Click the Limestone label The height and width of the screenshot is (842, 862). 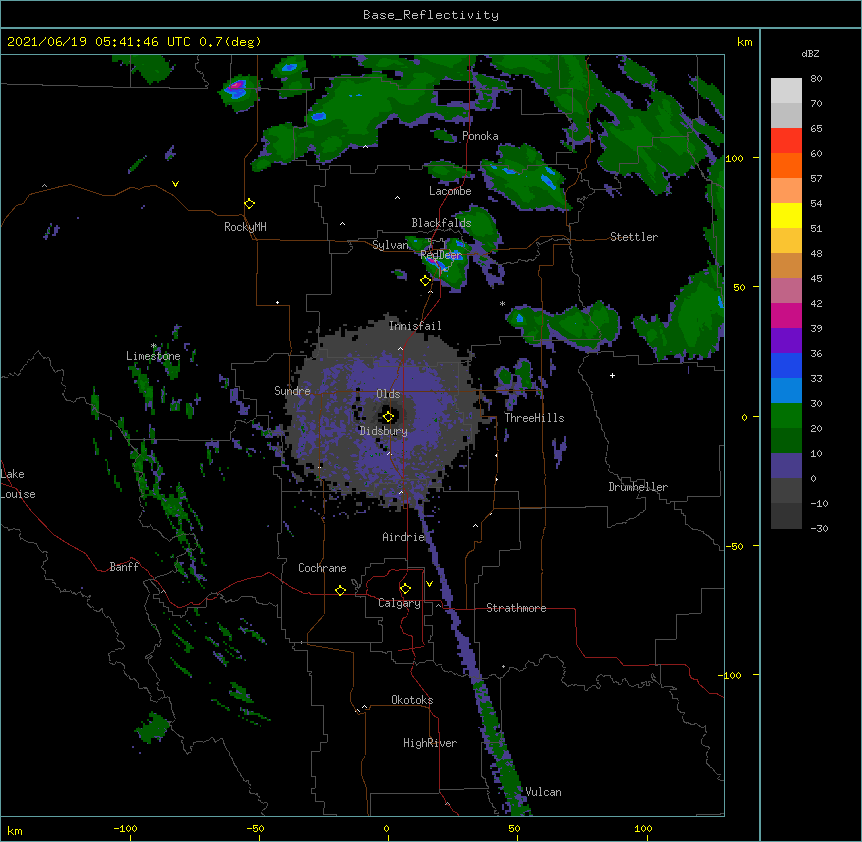point(153,356)
